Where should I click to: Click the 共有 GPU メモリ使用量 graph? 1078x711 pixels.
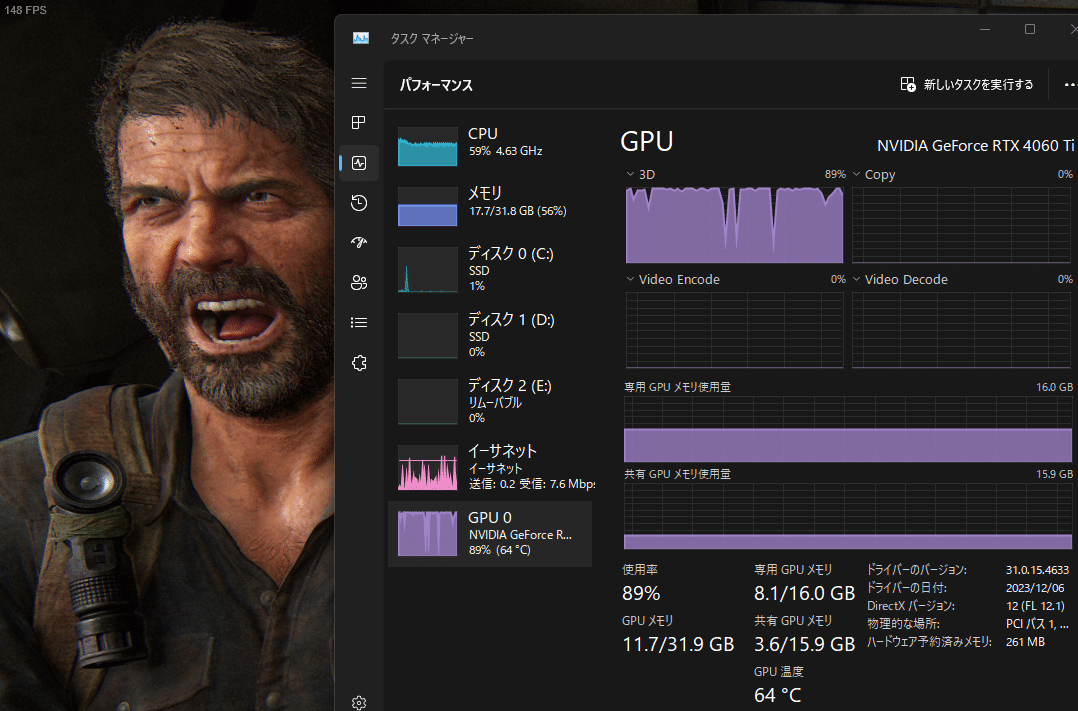[848, 516]
